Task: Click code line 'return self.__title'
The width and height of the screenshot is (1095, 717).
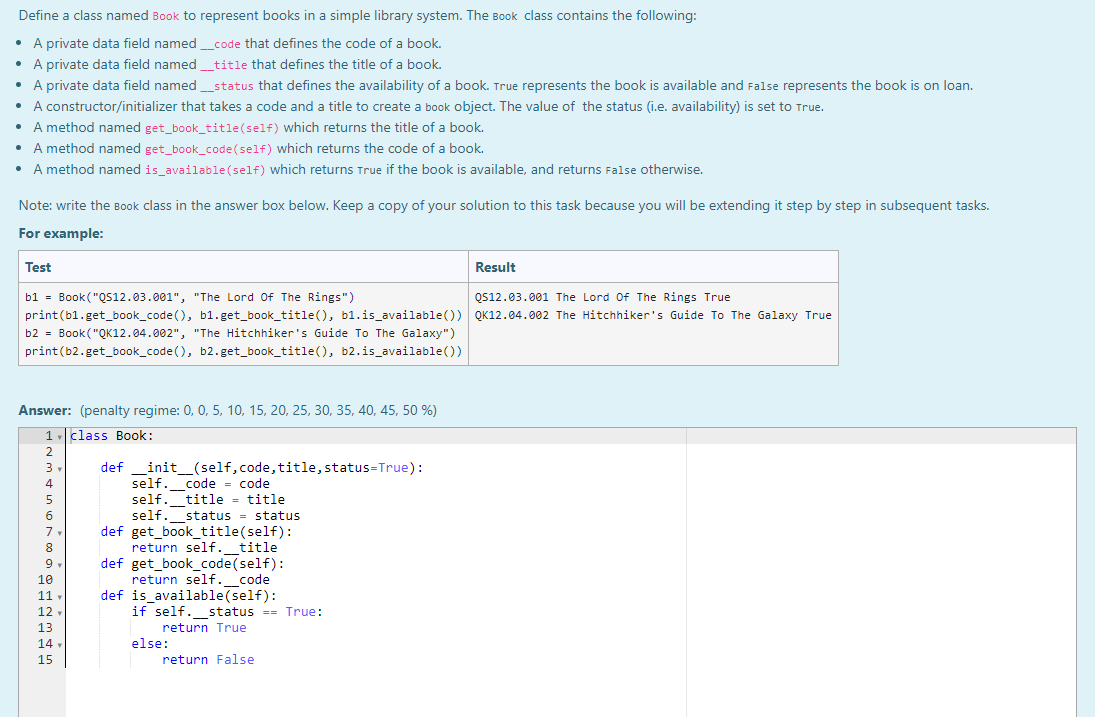Action: coord(204,548)
